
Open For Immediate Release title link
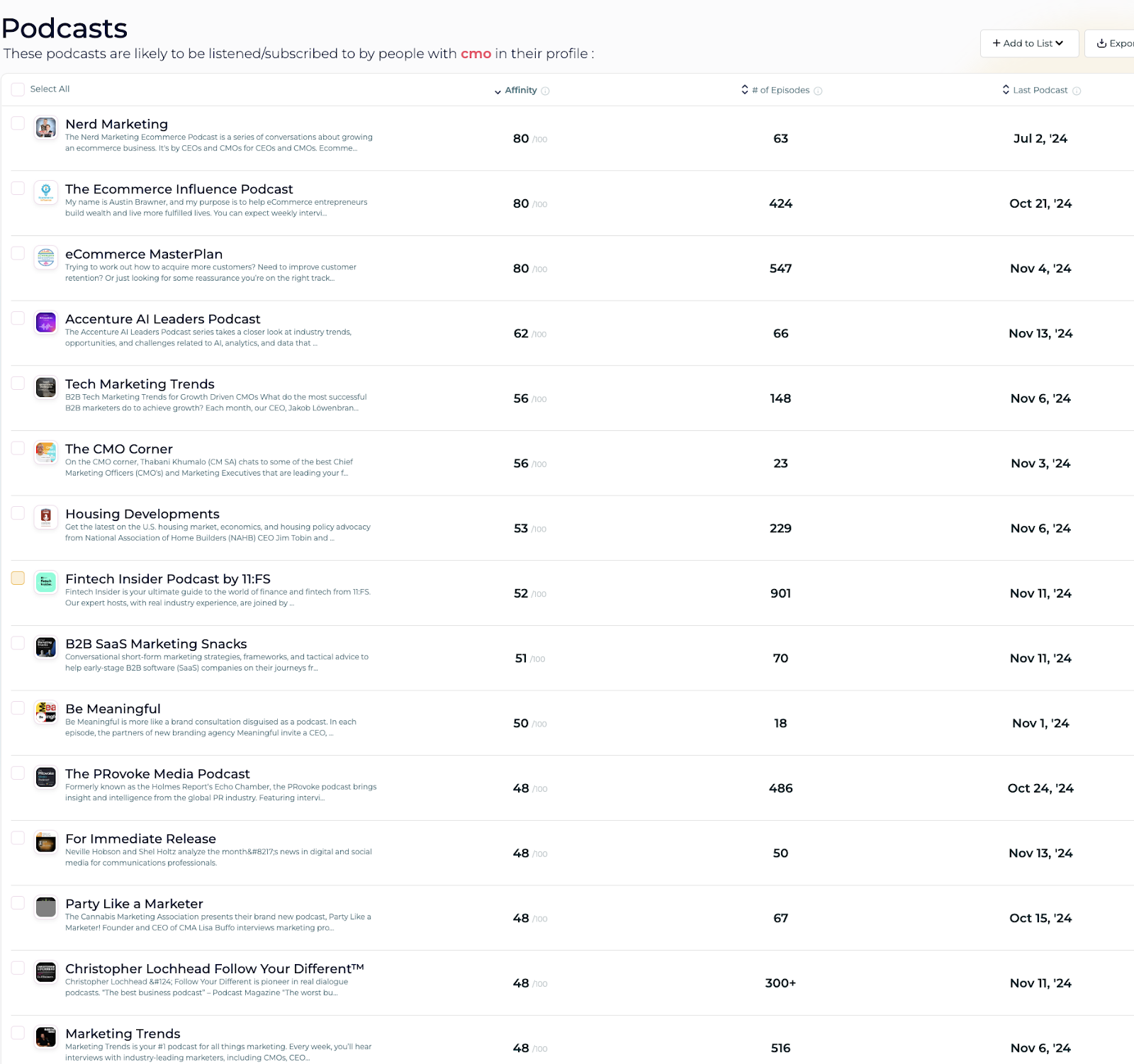pyautogui.click(x=140, y=839)
